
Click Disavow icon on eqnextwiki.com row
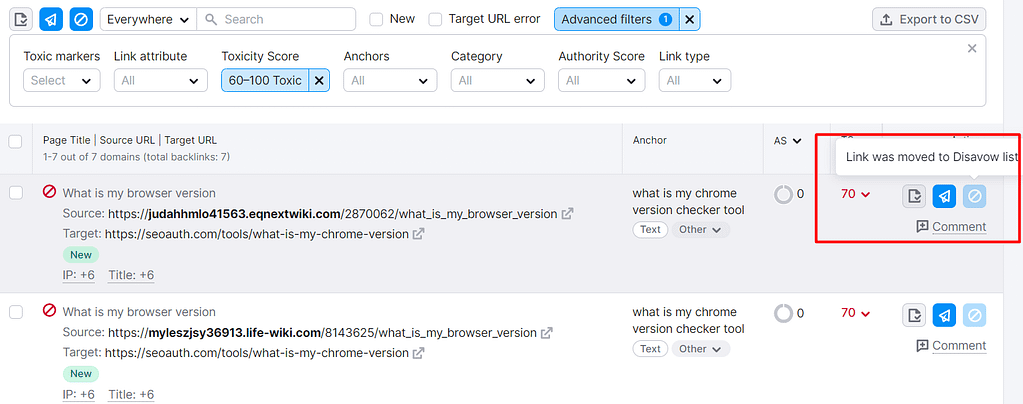point(974,196)
